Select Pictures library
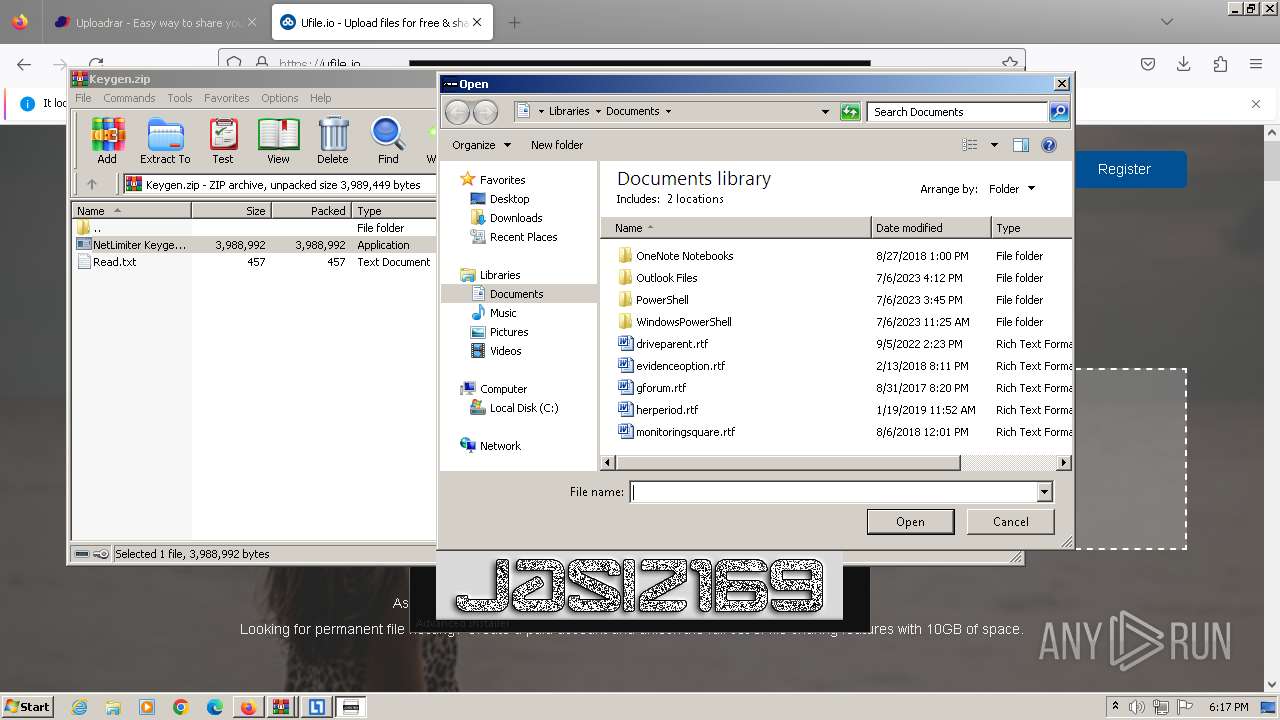The width and height of the screenshot is (1280, 720). pos(509,332)
